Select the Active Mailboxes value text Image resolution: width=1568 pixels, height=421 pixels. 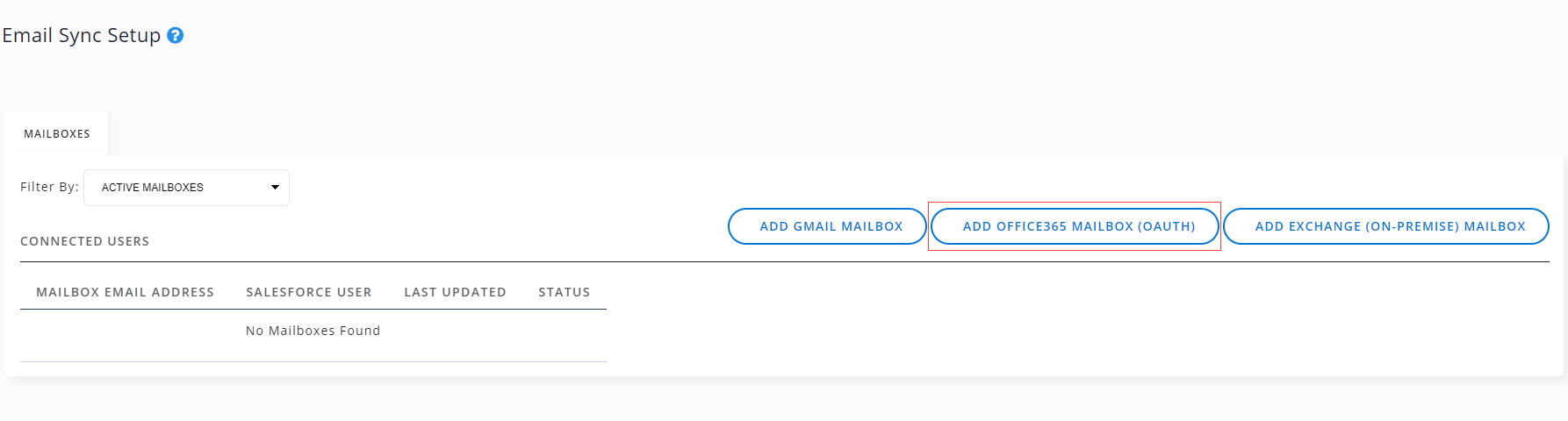(153, 188)
